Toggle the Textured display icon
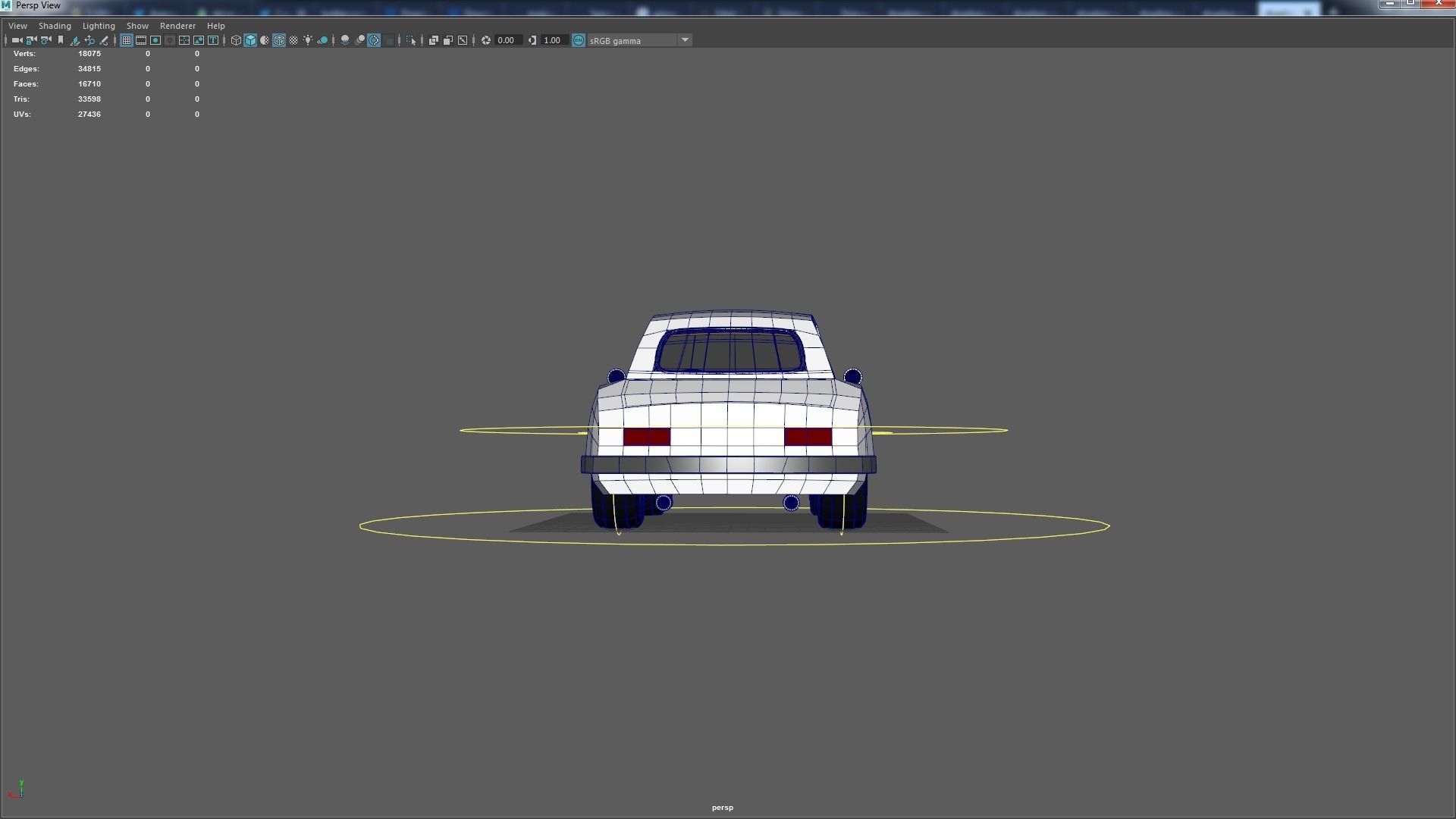Viewport: 1456px width, 819px height. [x=293, y=40]
